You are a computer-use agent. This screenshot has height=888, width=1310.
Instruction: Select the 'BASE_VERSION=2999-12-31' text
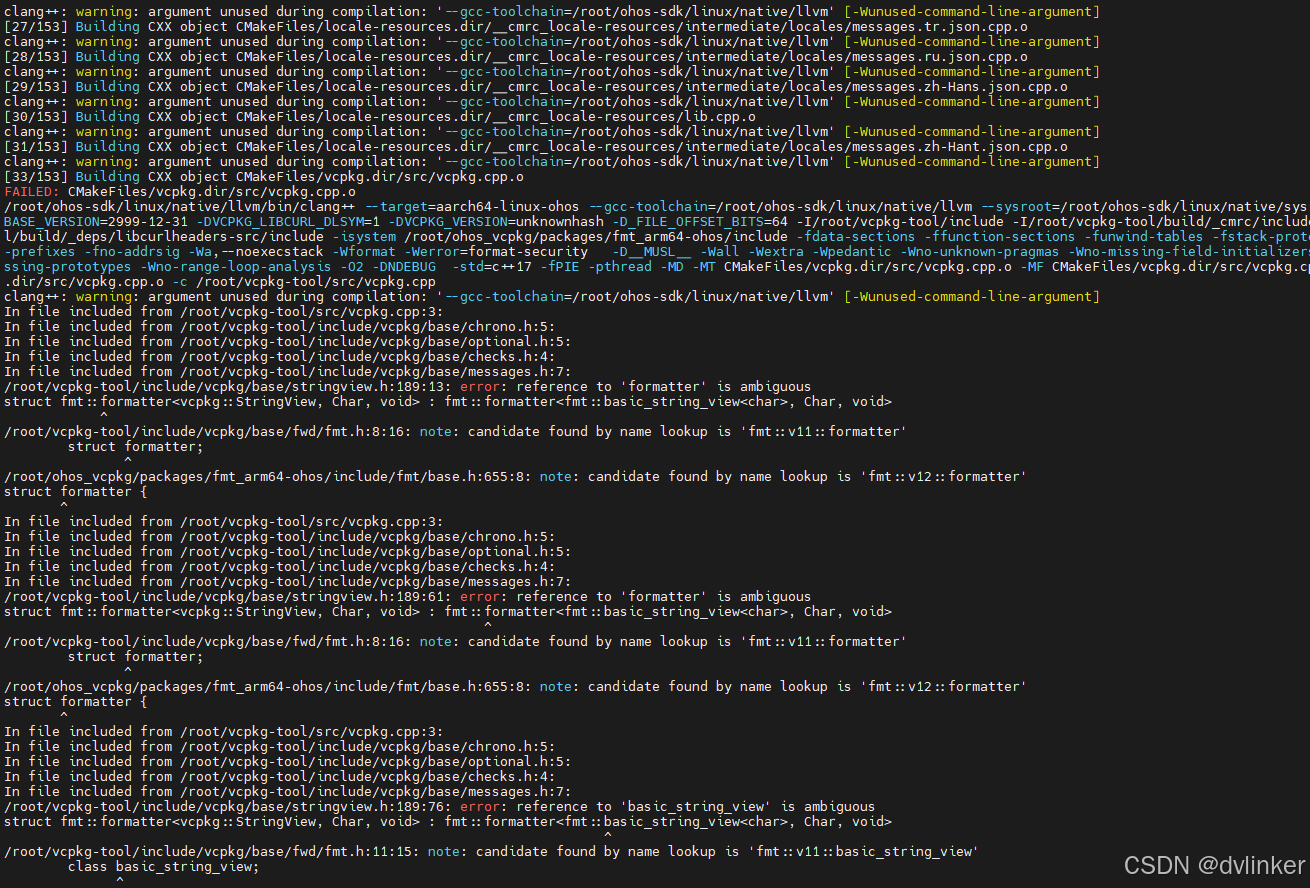pos(96,221)
